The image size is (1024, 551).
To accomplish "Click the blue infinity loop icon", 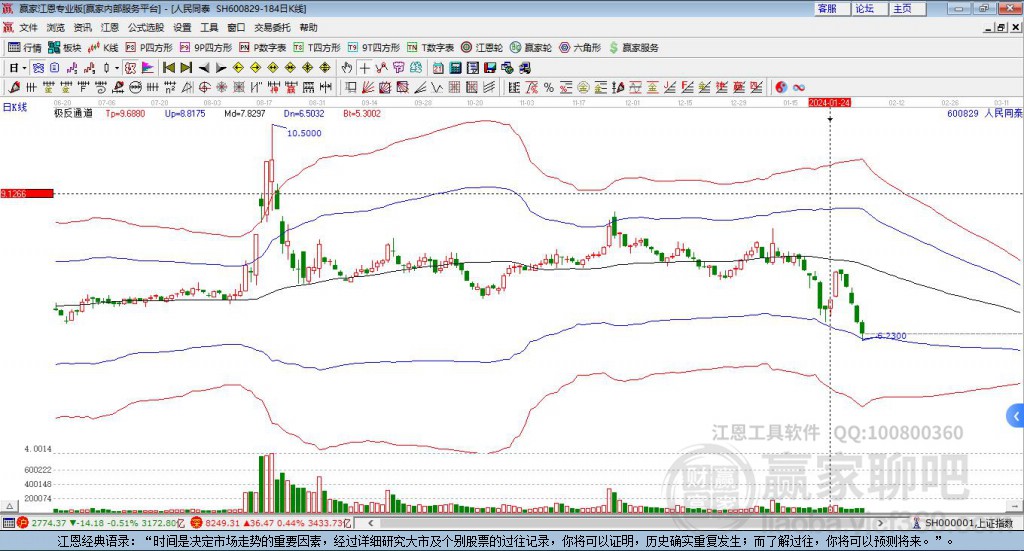I will (x=799, y=87).
